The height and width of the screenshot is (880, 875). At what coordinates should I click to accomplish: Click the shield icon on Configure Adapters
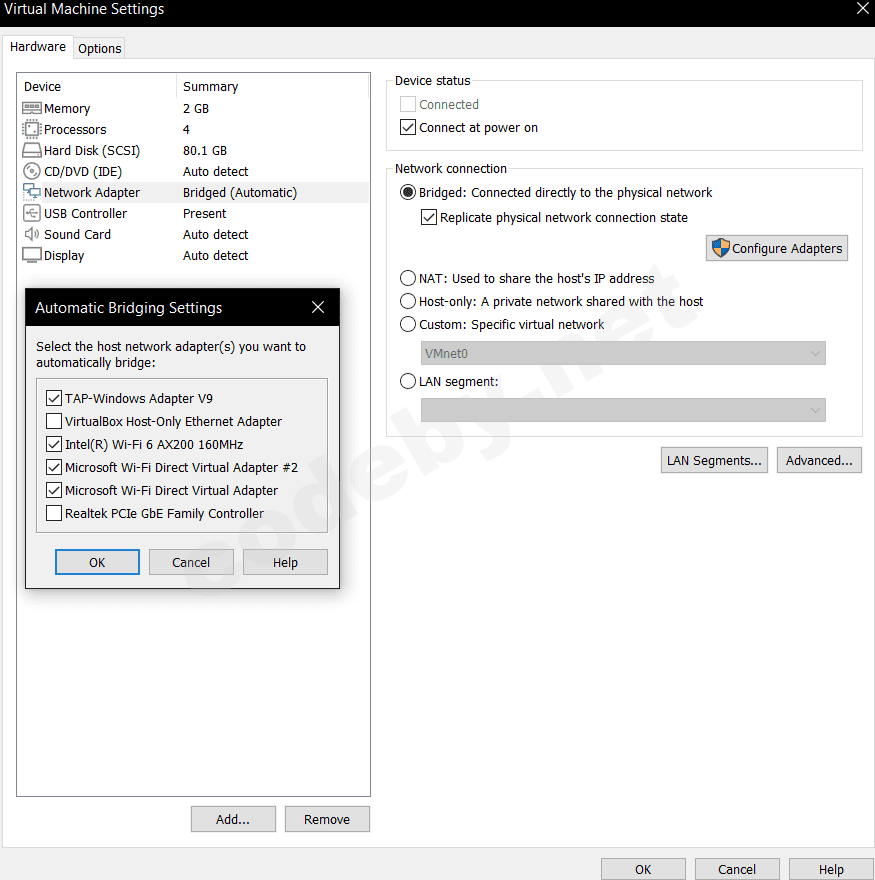pyautogui.click(x=720, y=248)
